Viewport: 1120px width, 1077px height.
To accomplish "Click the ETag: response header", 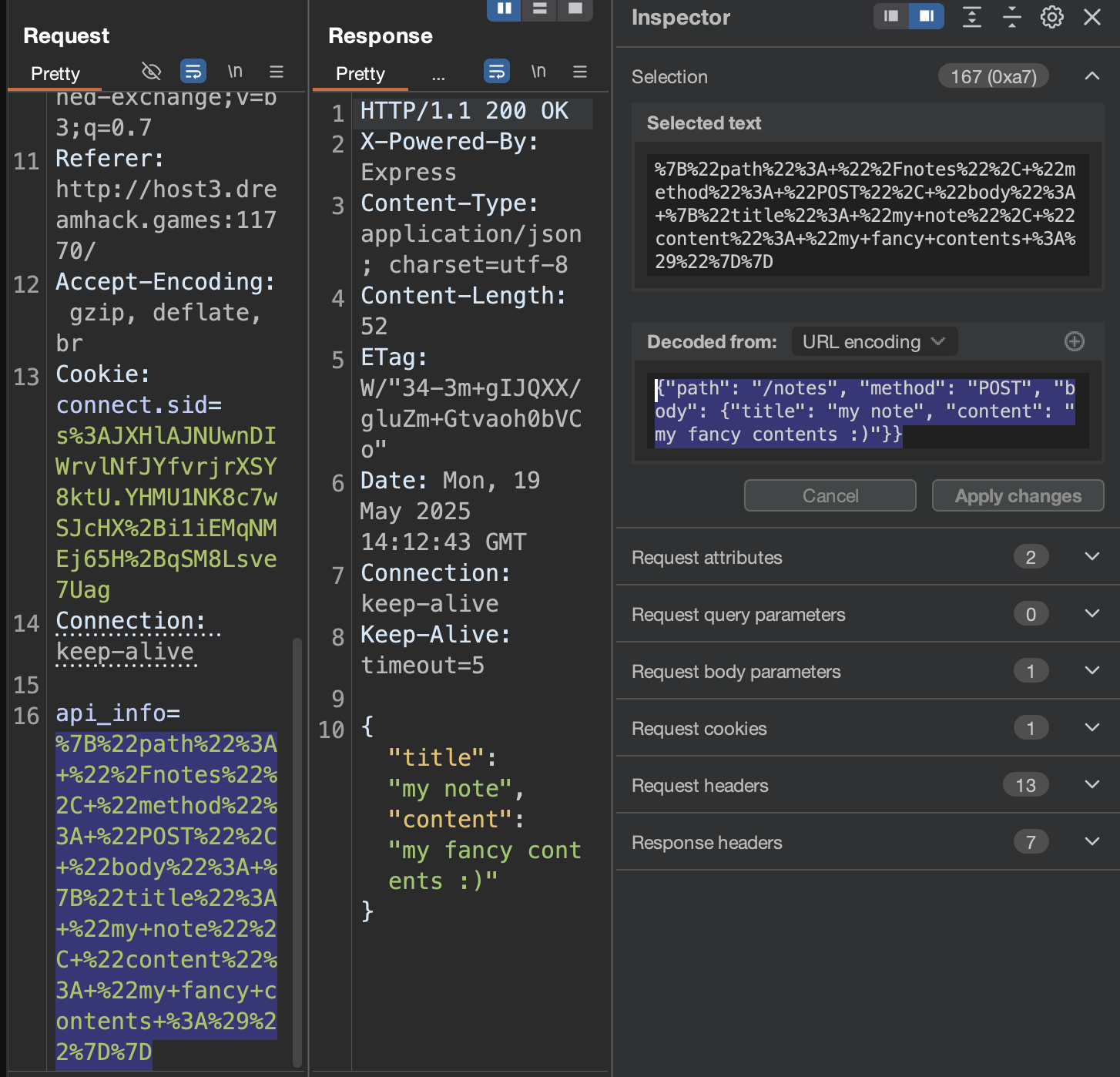I will click(x=394, y=357).
